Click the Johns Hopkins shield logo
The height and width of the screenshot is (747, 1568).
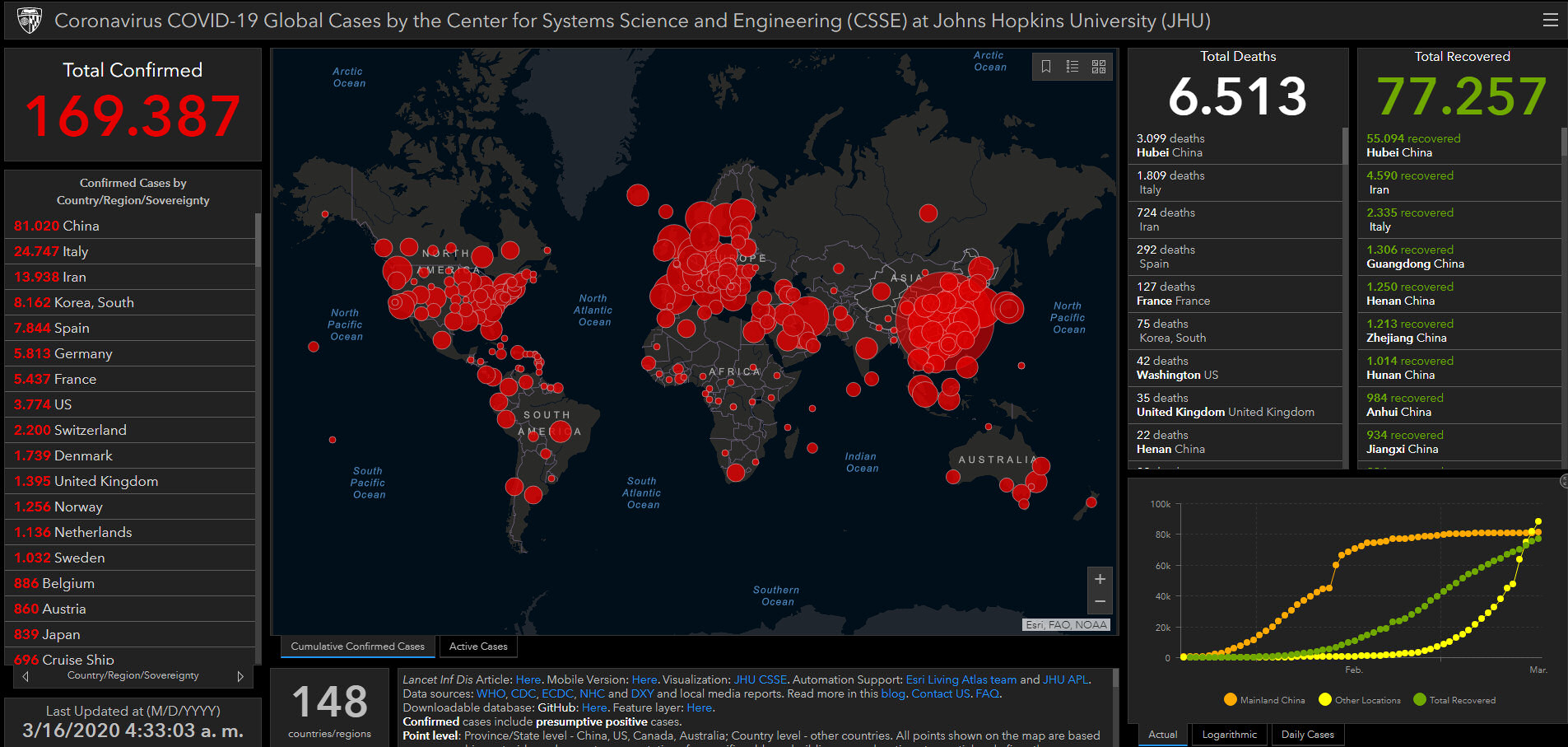pos(30,21)
